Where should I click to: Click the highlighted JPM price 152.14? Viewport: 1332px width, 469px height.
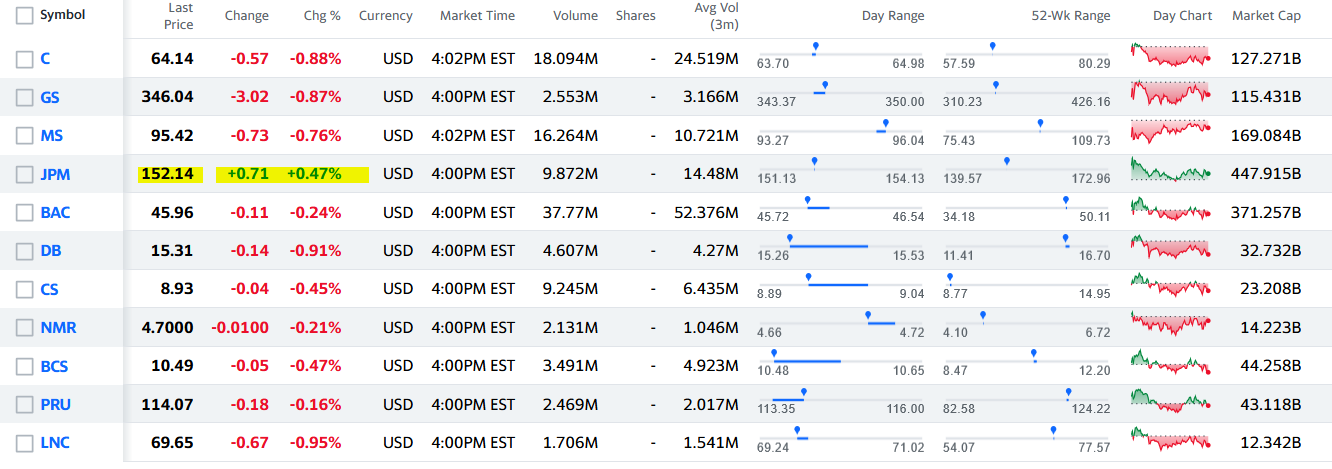[167, 175]
